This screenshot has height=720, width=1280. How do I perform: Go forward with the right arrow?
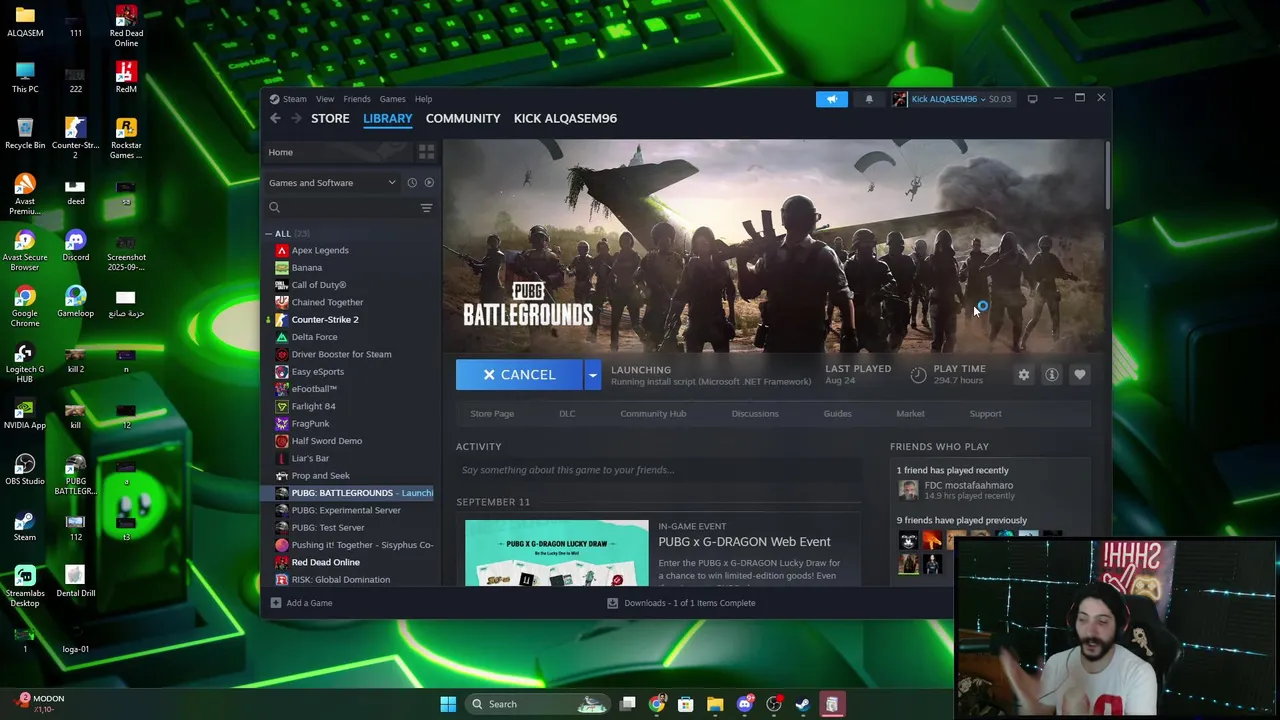pyautogui.click(x=296, y=118)
